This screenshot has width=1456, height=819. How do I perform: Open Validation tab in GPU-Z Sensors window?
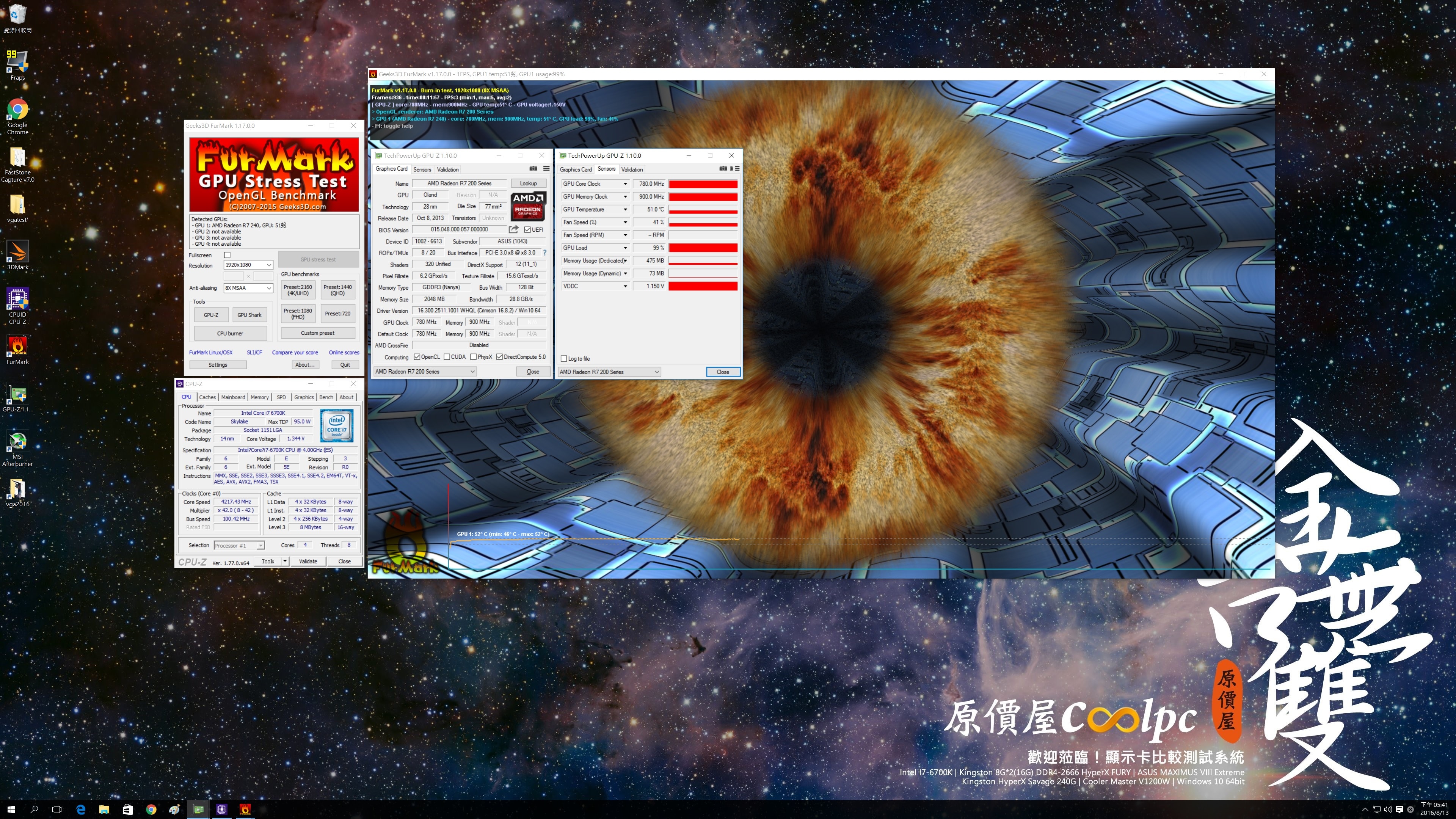[632, 169]
